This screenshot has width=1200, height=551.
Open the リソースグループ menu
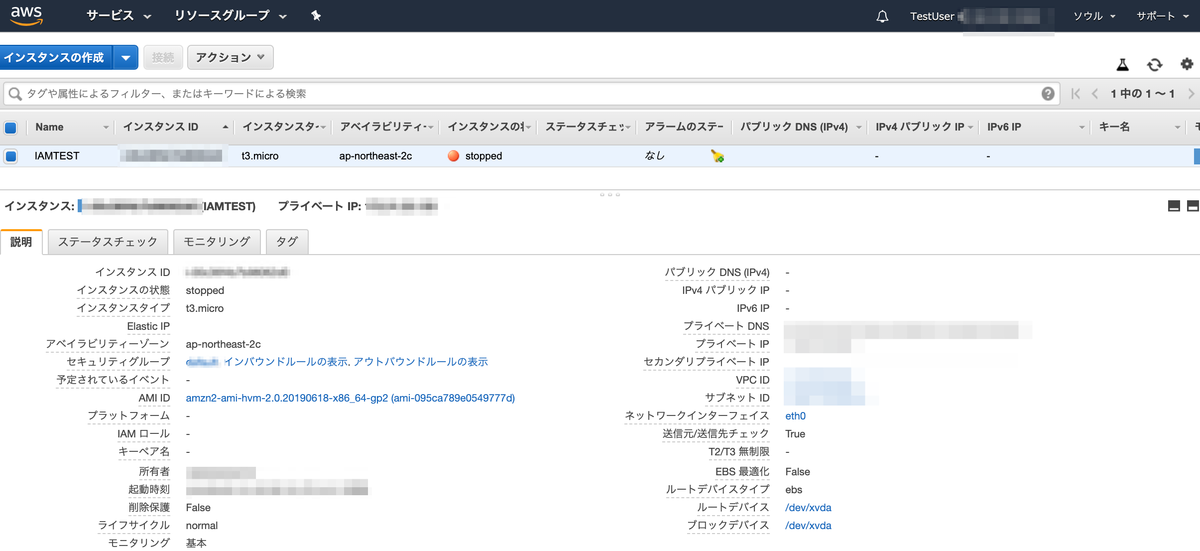pyautogui.click(x=230, y=16)
